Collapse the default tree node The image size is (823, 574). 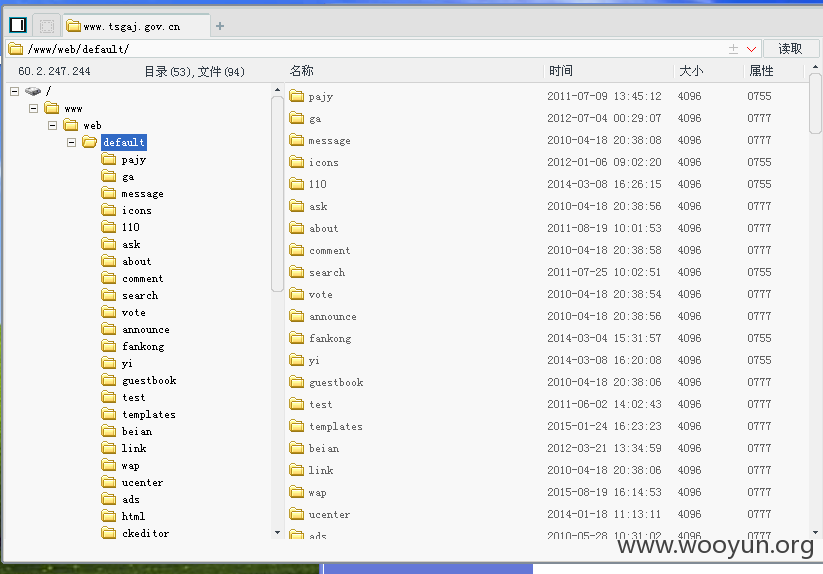pyautogui.click(x=71, y=142)
